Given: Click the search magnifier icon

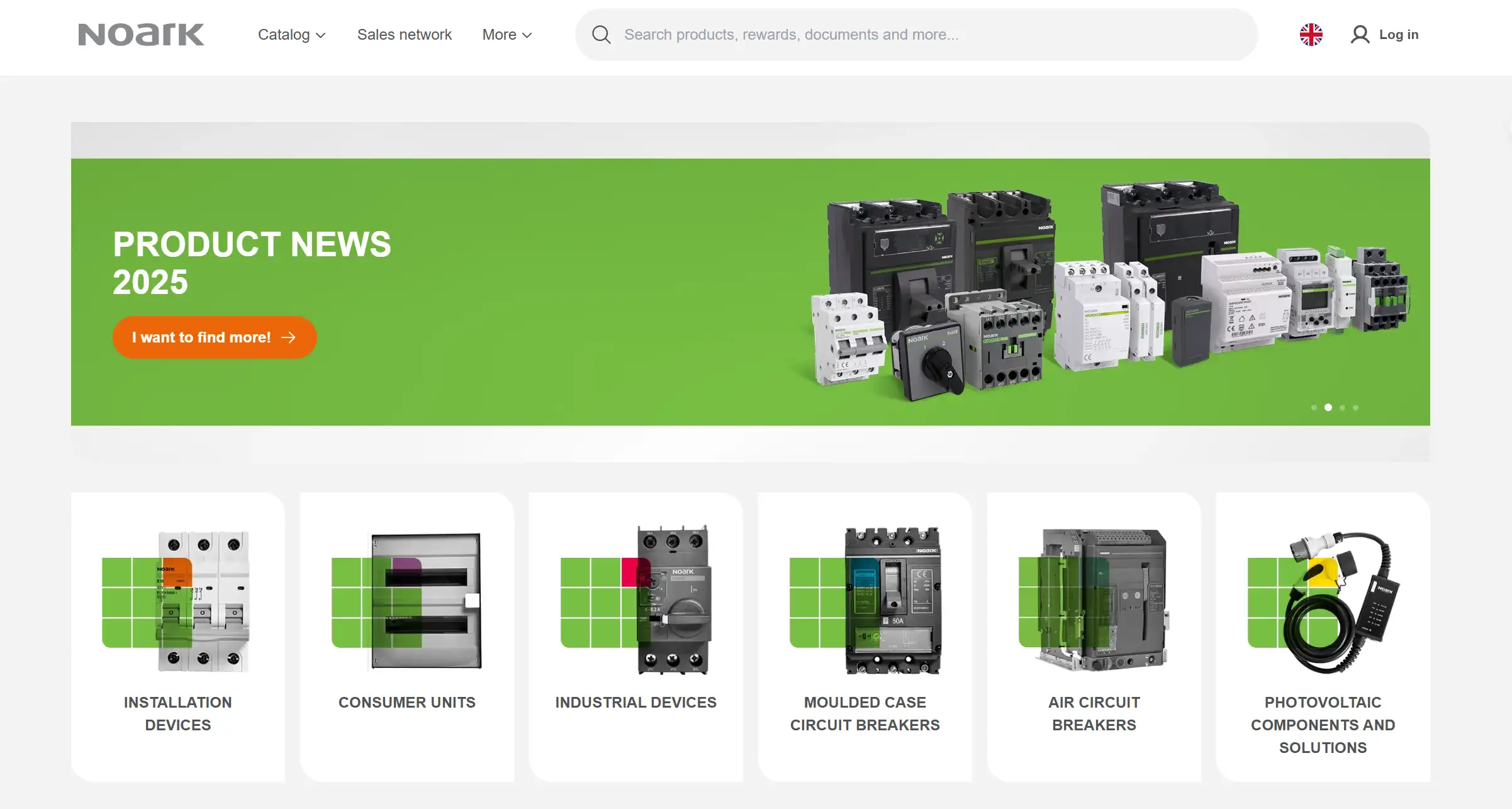Looking at the screenshot, I should 601,35.
